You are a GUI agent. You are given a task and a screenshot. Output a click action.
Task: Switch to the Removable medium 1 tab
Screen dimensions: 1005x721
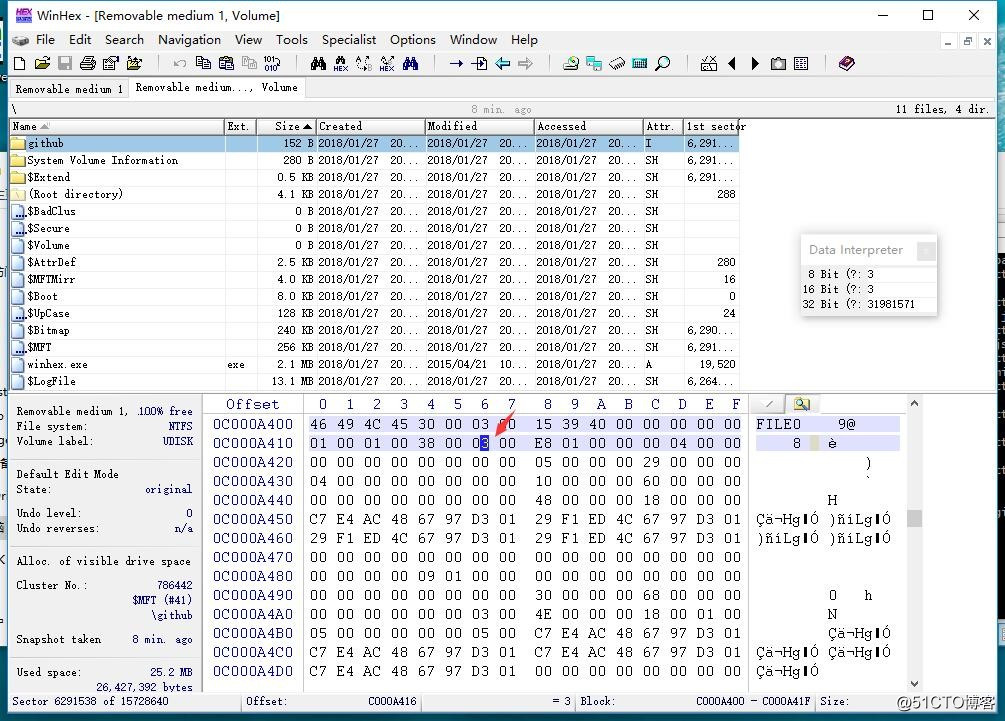(69, 88)
